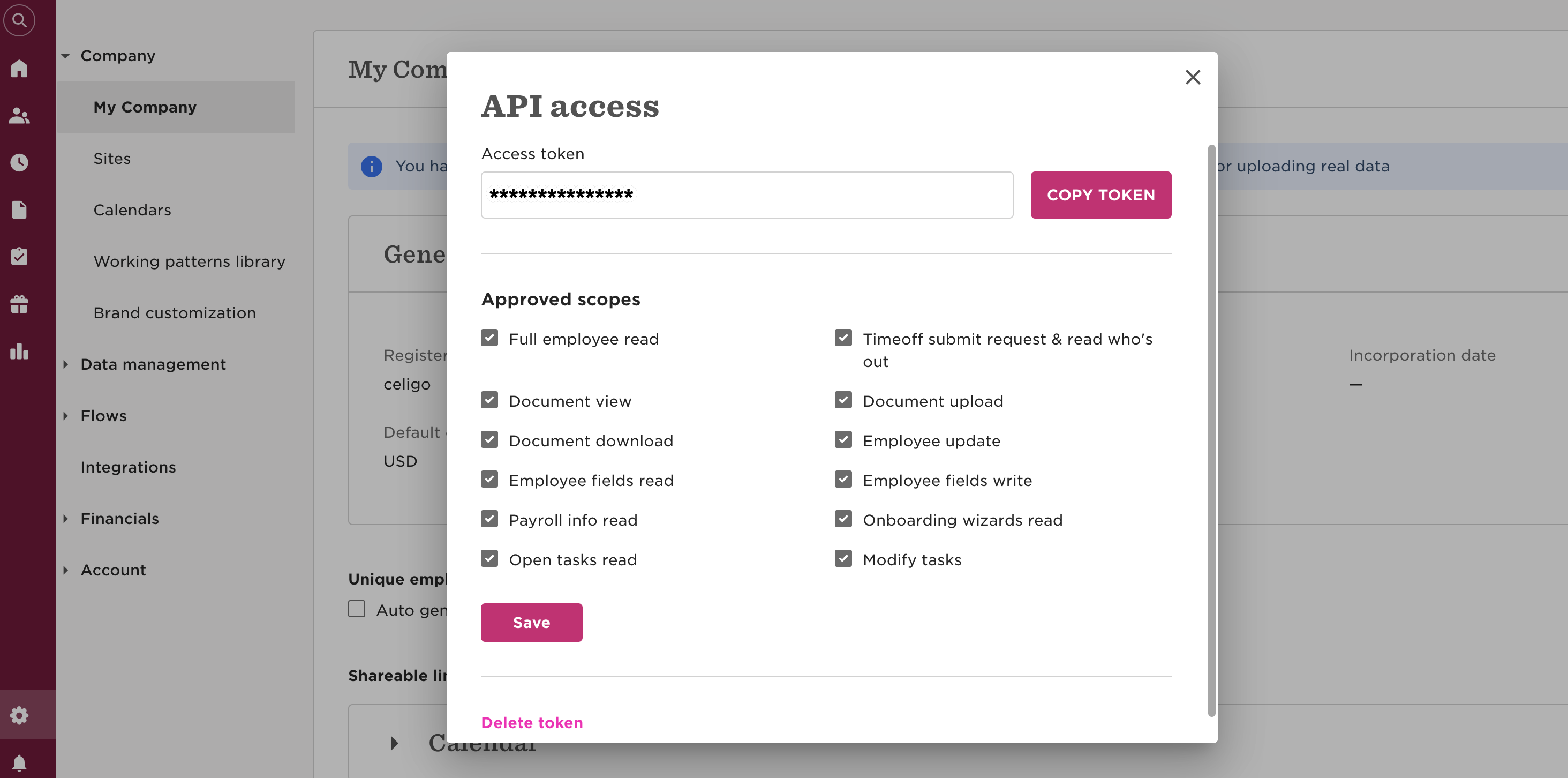Open the Tasks clipboard icon
Viewport: 1568px width, 778px height.
pos(19,256)
